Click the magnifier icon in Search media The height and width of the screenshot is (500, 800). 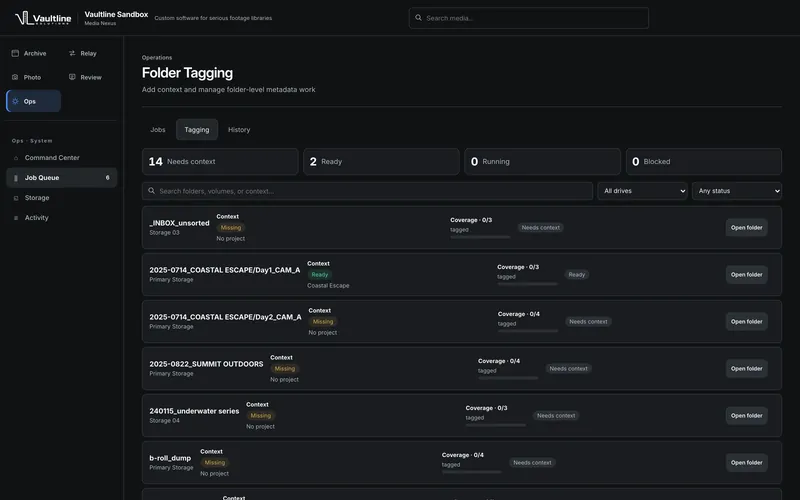(x=418, y=18)
